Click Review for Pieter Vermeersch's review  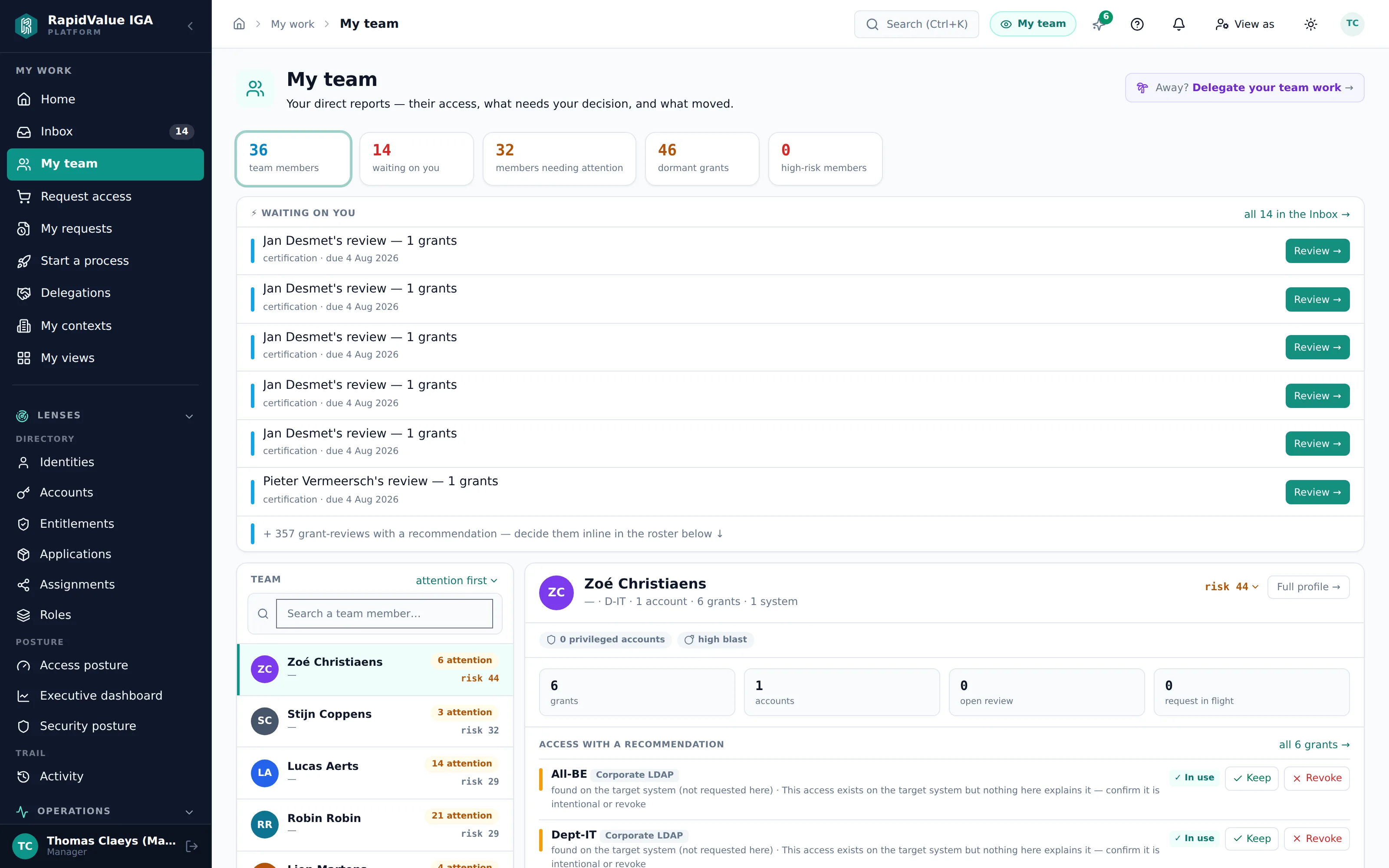point(1317,492)
